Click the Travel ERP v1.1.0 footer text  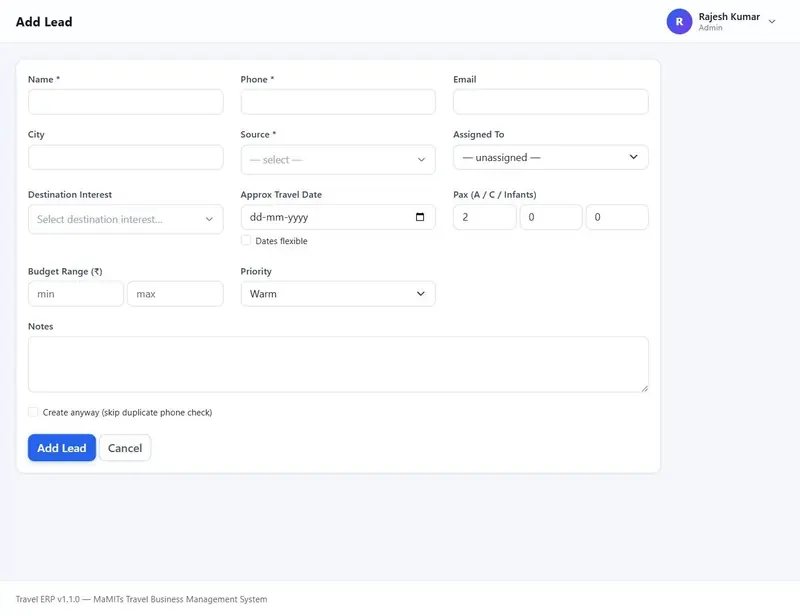click(141, 599)
